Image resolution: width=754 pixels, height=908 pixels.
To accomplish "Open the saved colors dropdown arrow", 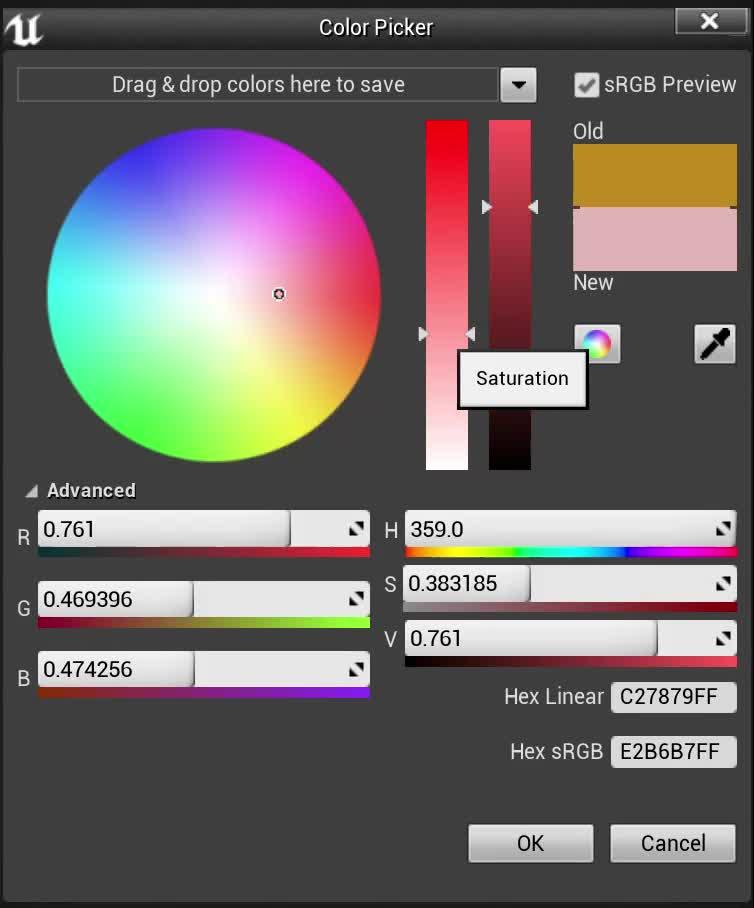I will point(518,85).
